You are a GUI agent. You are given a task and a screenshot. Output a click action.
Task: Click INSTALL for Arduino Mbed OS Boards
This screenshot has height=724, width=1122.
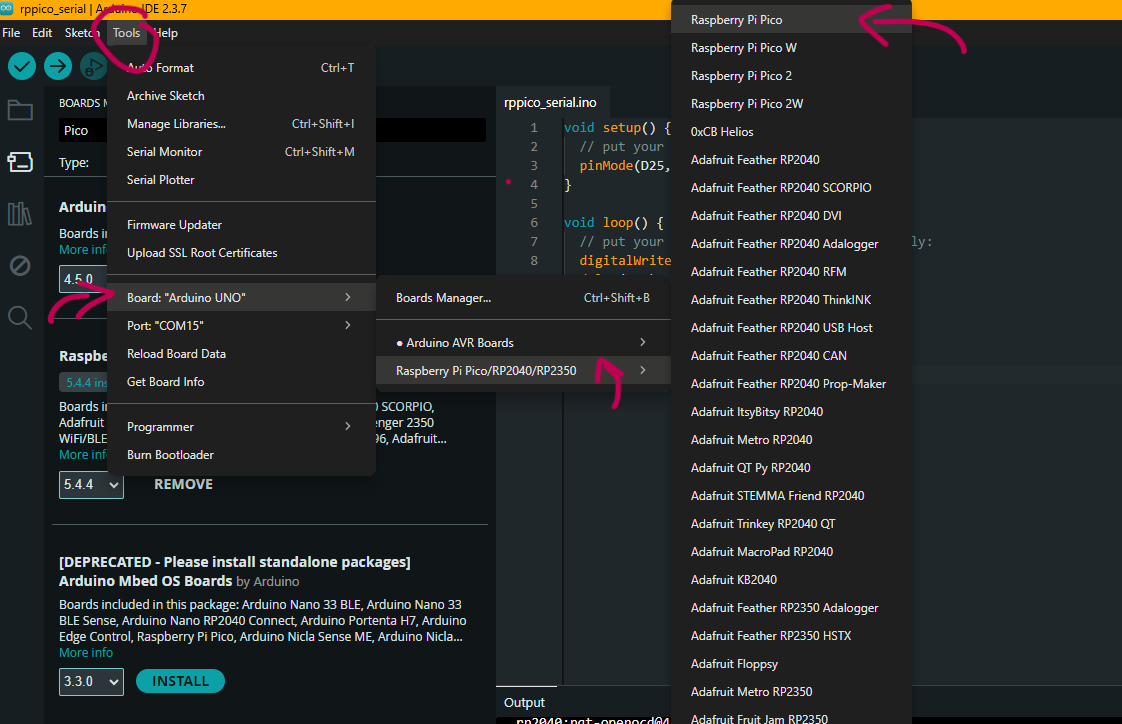(x=180, y=682)
